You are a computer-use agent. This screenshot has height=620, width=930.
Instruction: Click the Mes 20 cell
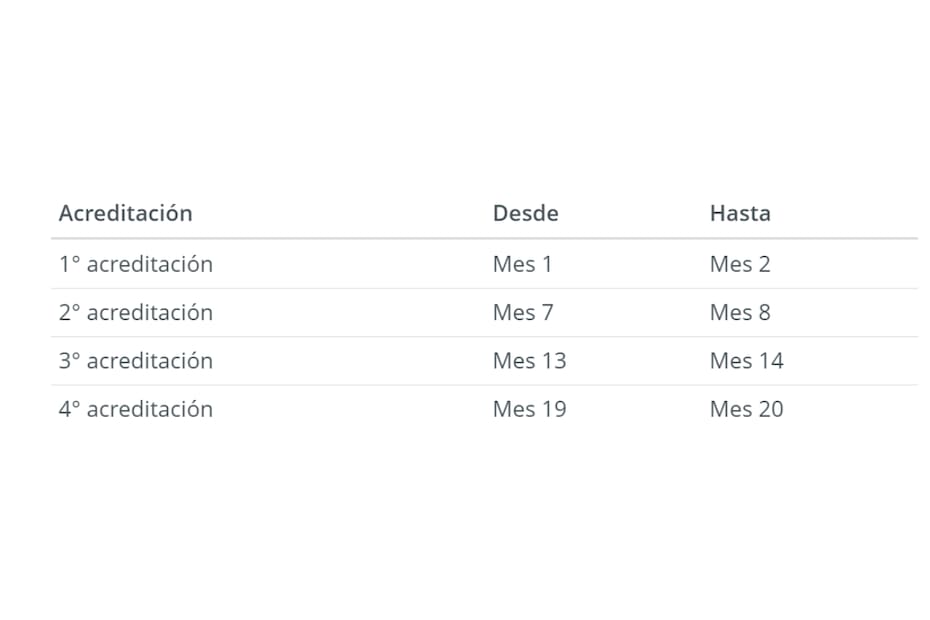[747, 409]
